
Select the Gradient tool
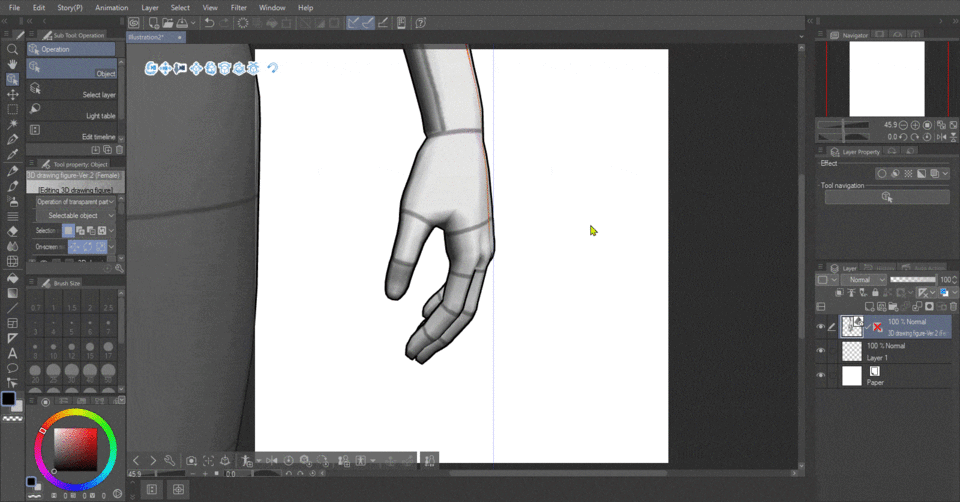click(x=12, y=293)
